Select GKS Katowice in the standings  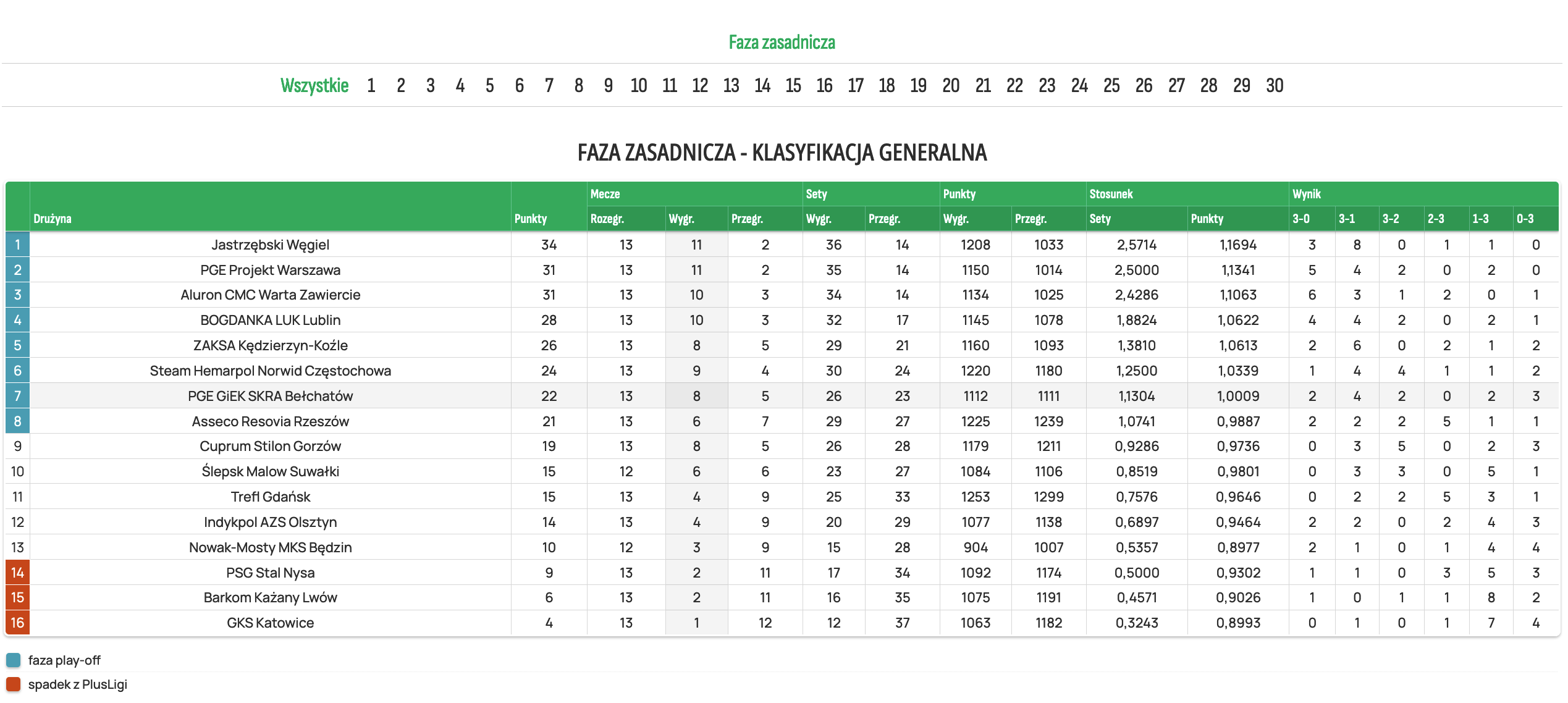[270, 623]
